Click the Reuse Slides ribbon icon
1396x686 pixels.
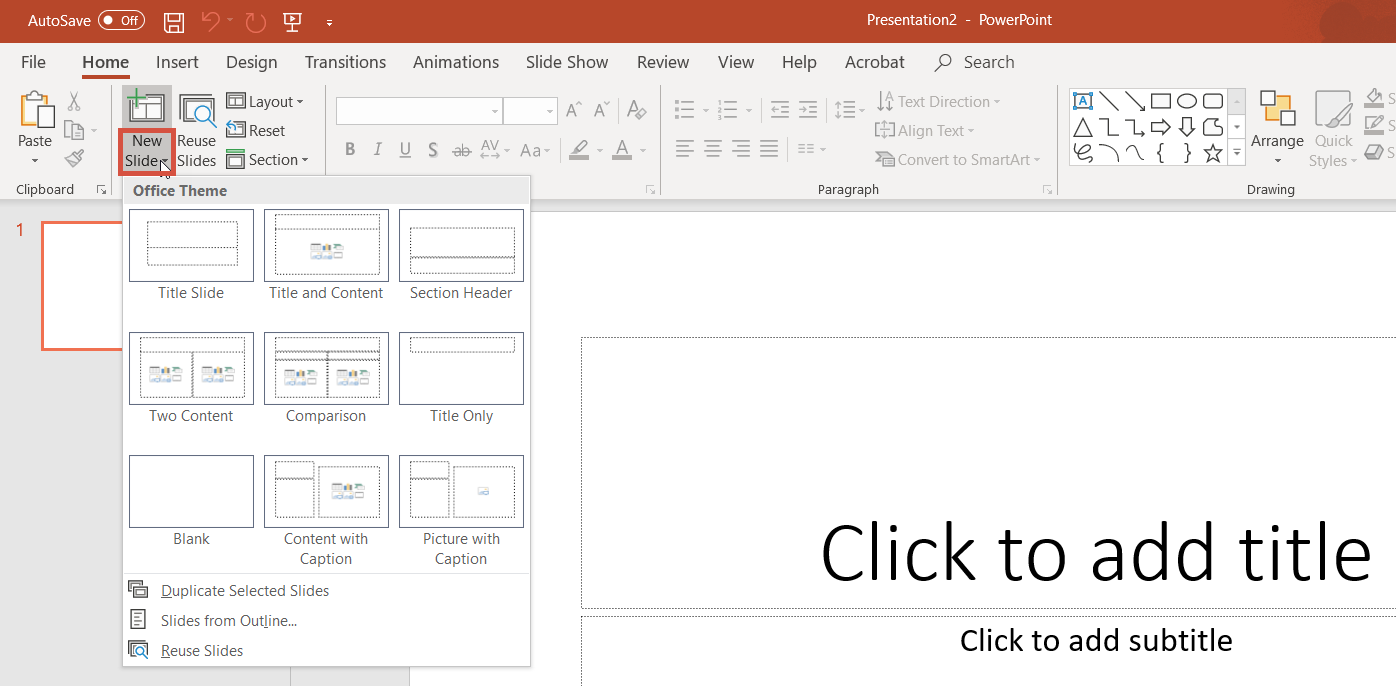pyautogui.click(x=197, y=130)
